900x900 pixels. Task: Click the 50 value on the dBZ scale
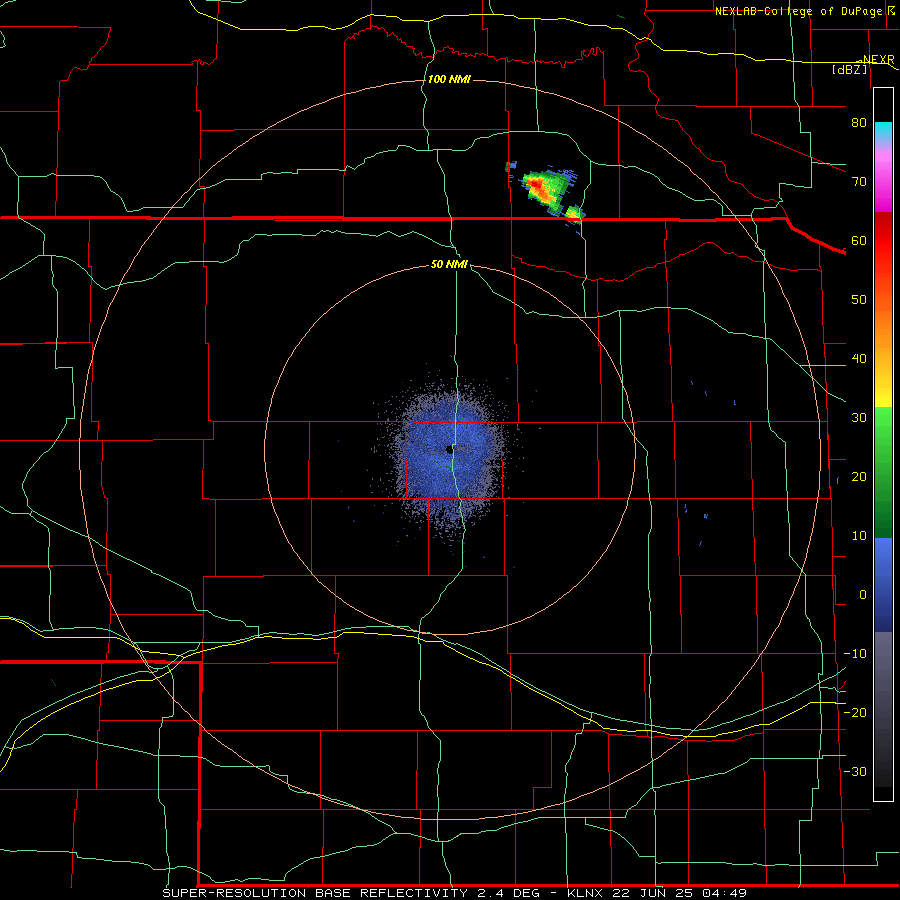(859, 300)
